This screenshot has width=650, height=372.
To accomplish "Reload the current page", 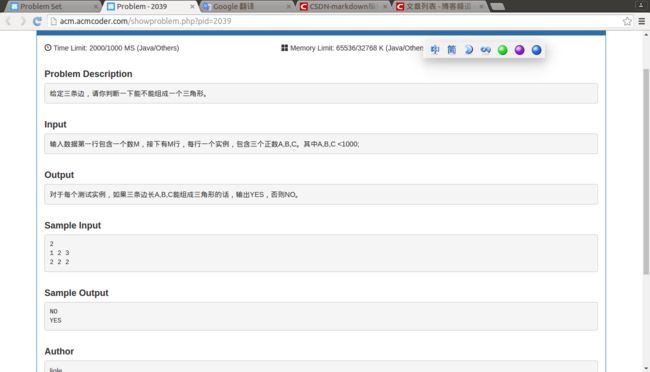I will (x=37, y=21).
